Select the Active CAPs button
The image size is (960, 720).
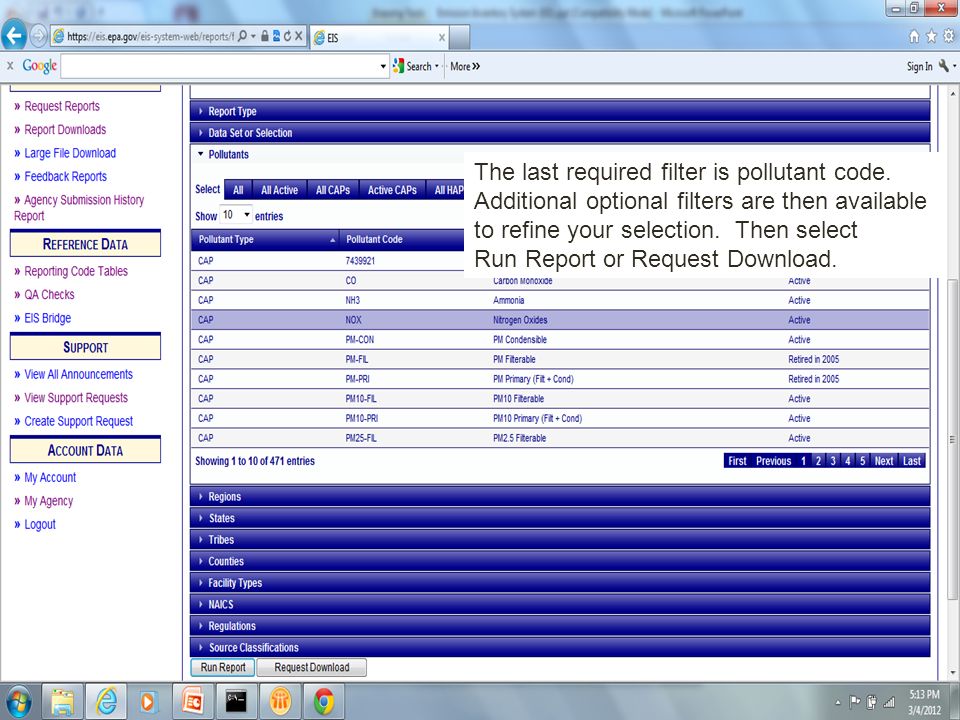[x=392, y=190]
